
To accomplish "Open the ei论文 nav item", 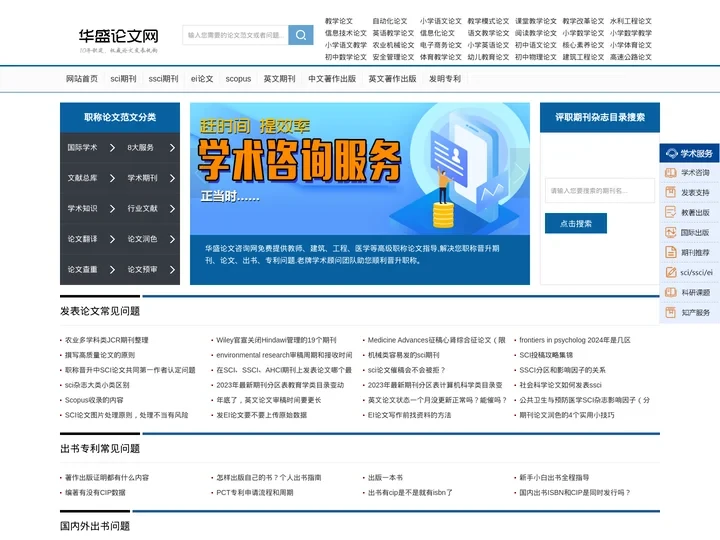I will [x=202, y=79].
